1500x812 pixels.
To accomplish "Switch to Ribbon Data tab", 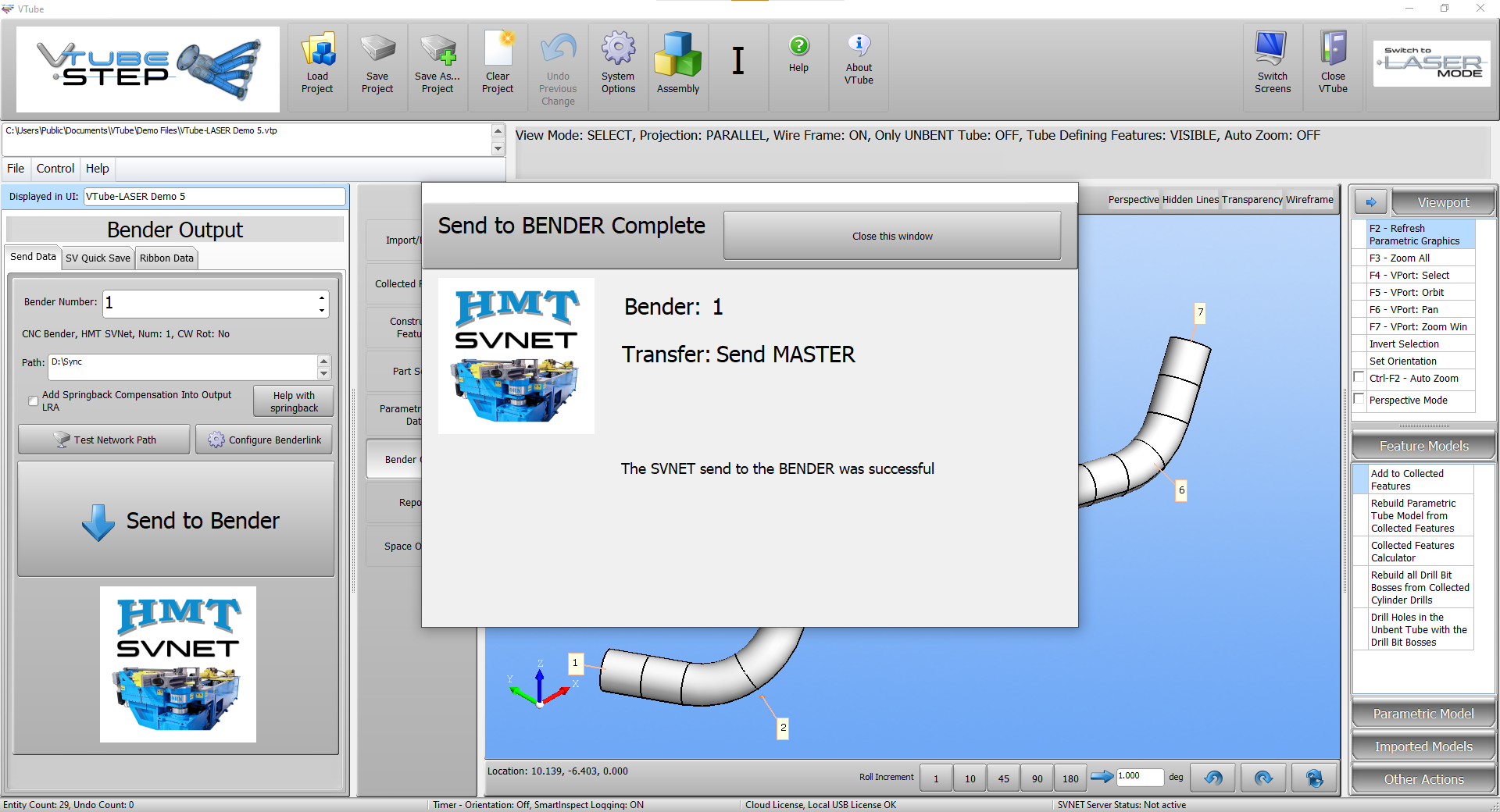I will point(166,258).
